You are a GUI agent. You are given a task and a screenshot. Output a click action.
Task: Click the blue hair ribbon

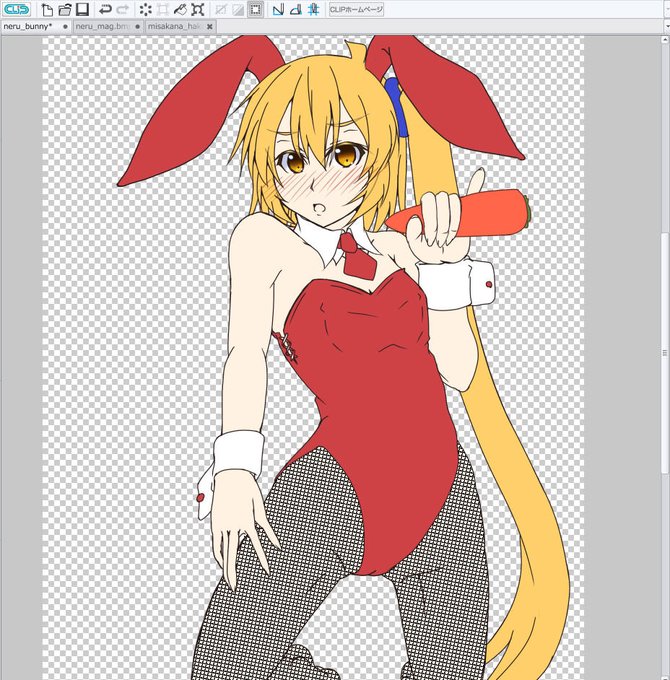point(399,106)
